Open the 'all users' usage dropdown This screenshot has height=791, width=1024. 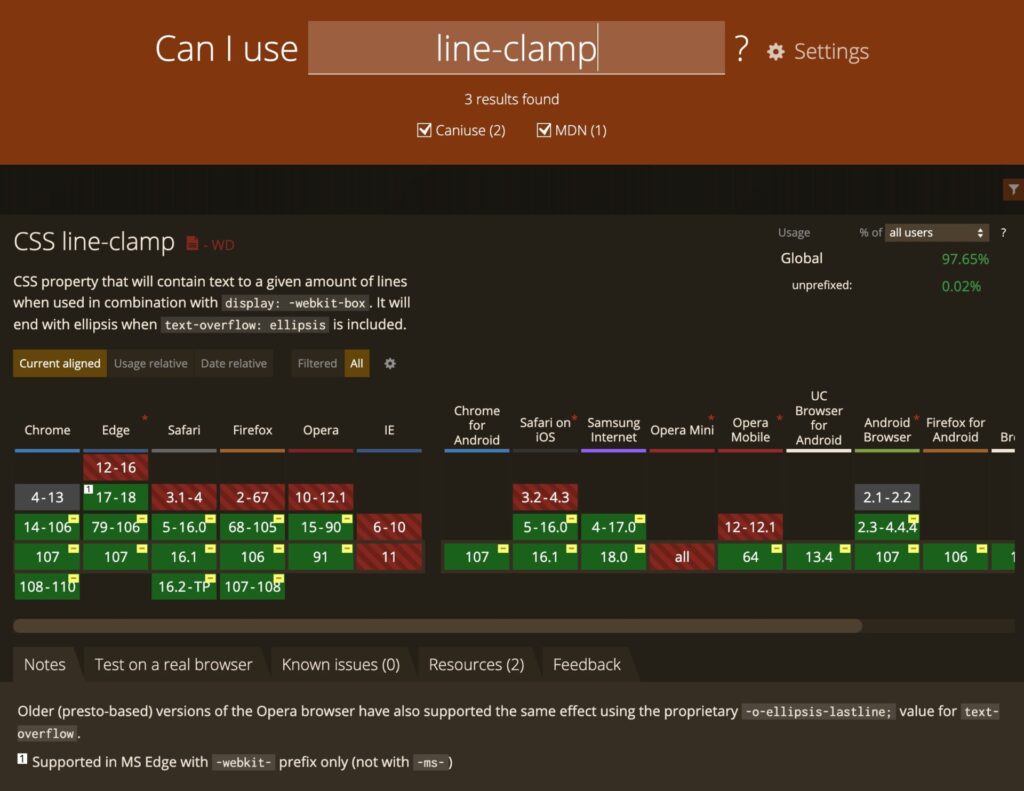point(935,232)
